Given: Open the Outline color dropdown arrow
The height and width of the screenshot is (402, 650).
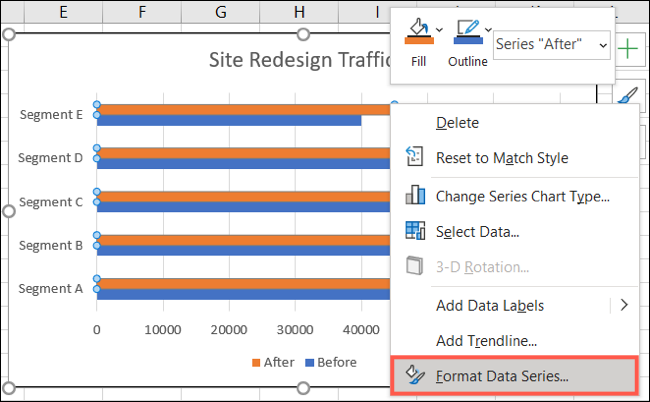Looking at the screenshot, I should pyautogui.click(x=488, y=30).
